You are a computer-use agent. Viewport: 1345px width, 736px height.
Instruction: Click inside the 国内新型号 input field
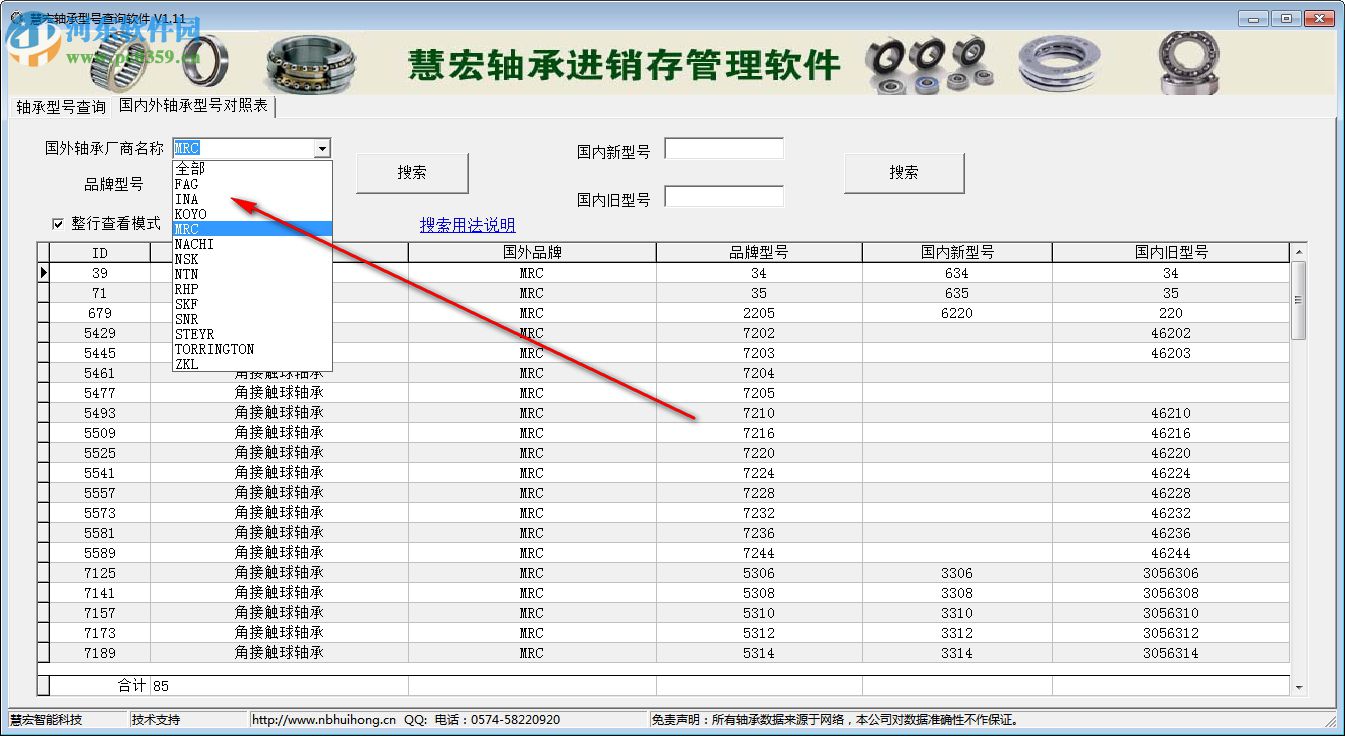724,147
